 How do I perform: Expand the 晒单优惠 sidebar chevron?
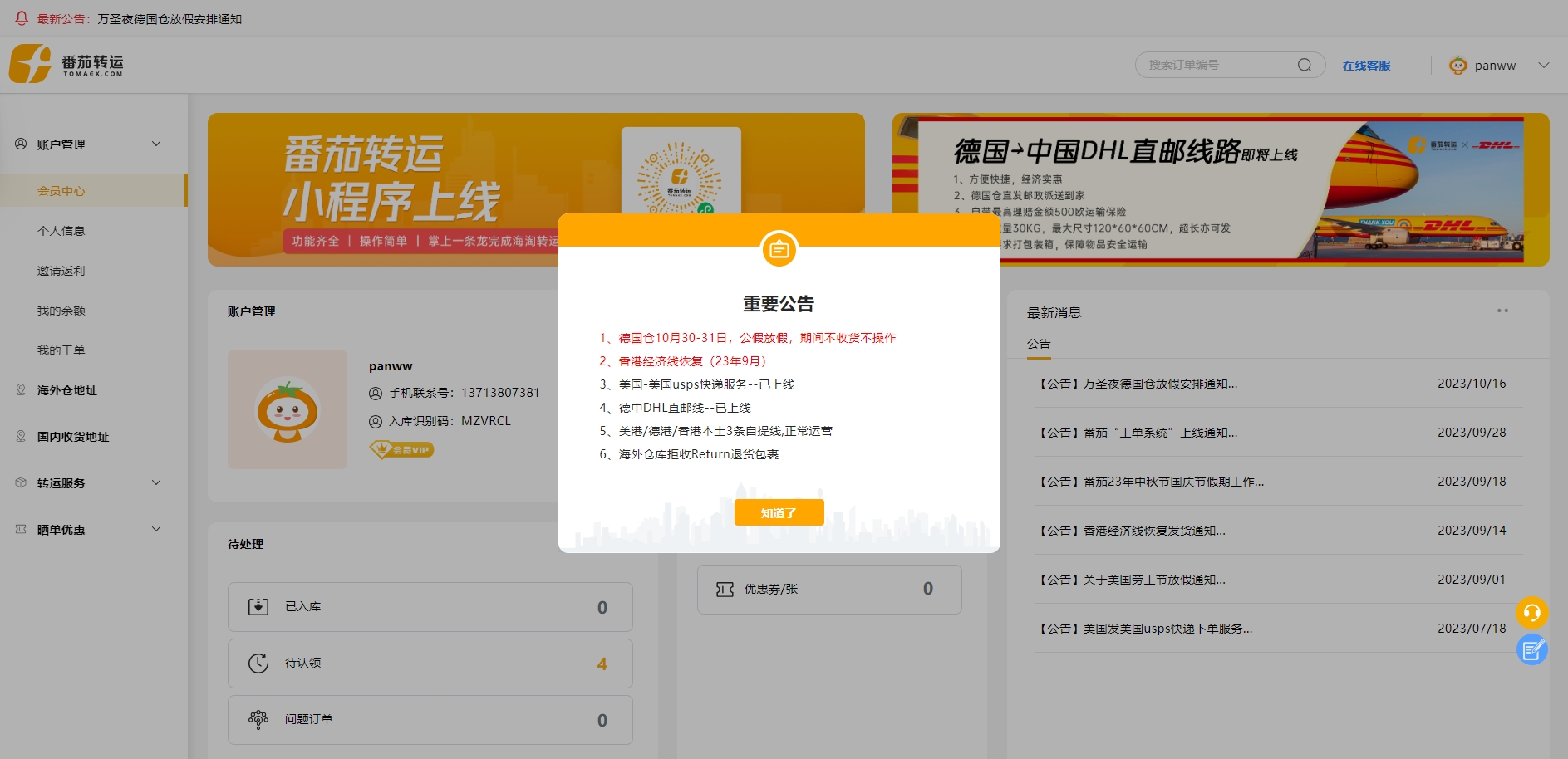click(156, 529)
